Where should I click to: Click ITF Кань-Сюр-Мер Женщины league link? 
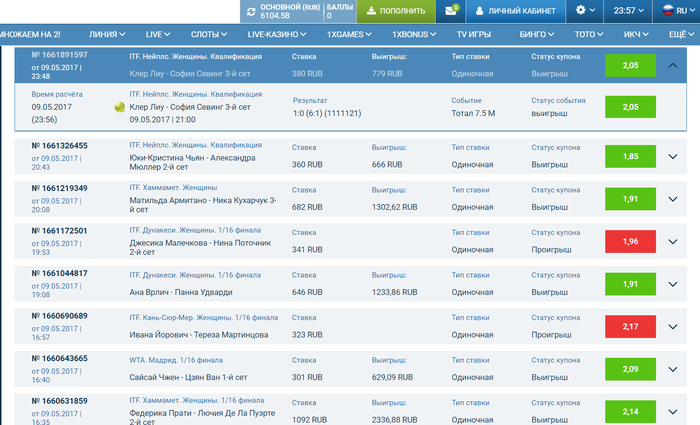tap(204, 318)
